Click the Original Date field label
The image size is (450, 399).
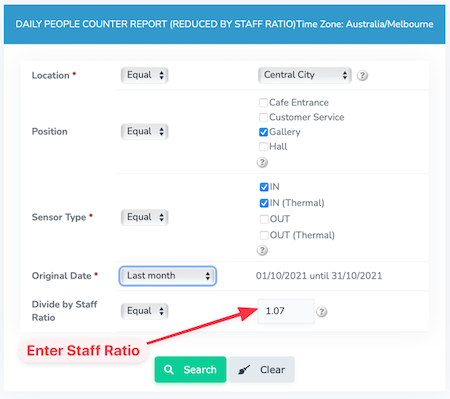(62, 276)
